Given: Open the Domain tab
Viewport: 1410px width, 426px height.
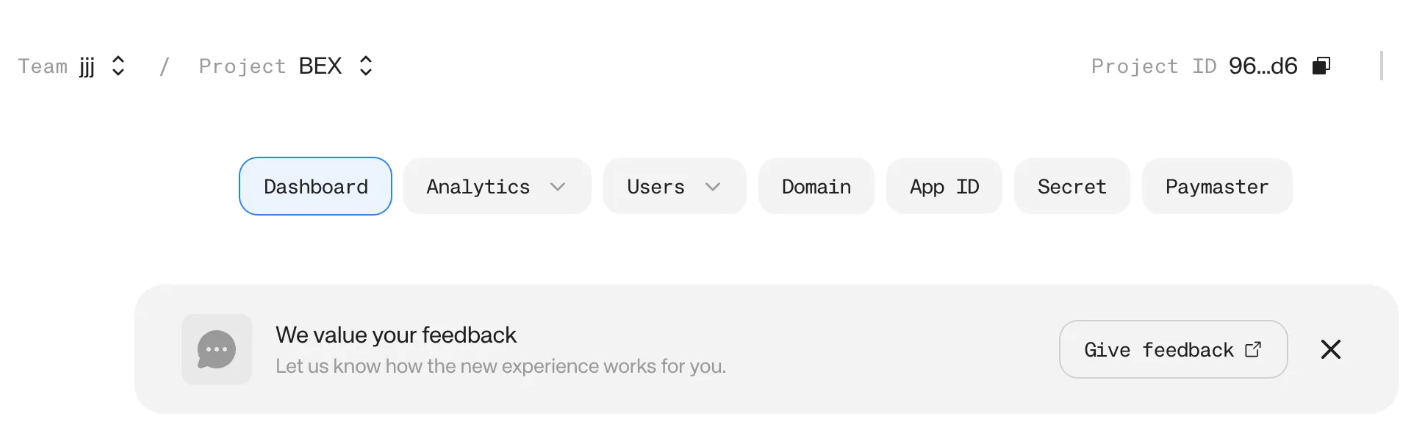Looking at the screenshot, I should [x=816, y=186].
